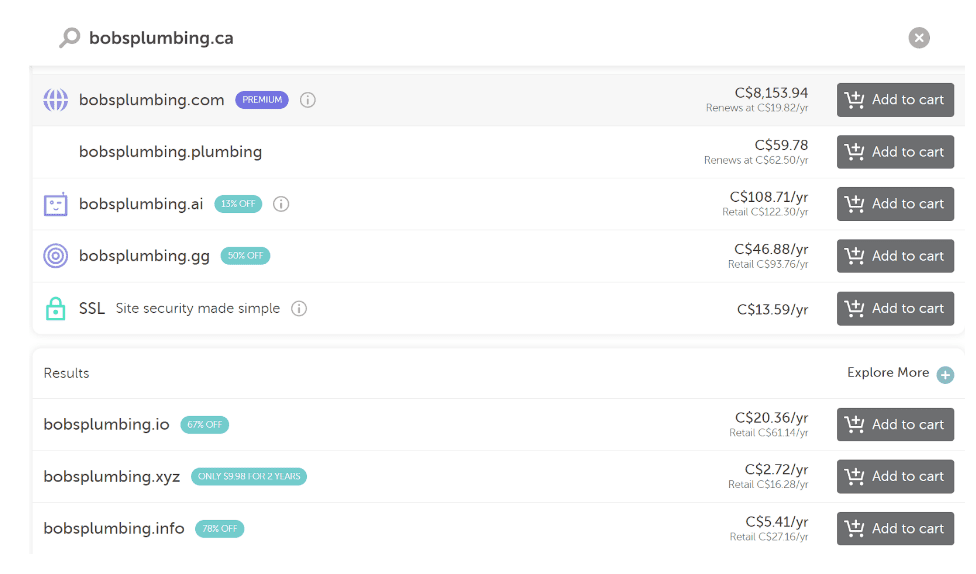Add bobsplumbing.com to cart
The width and height of the screenshot is (976, 574).
(895, 100)
